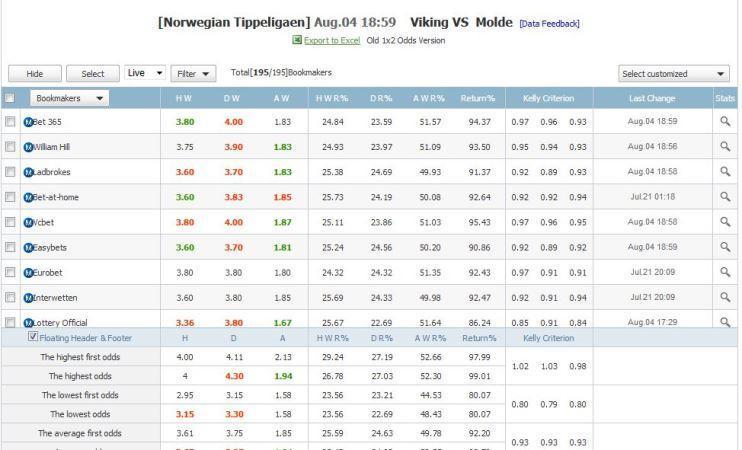Tick the checkbox for Bet 365 row
The image size is (742, 450).
(10, 122)
